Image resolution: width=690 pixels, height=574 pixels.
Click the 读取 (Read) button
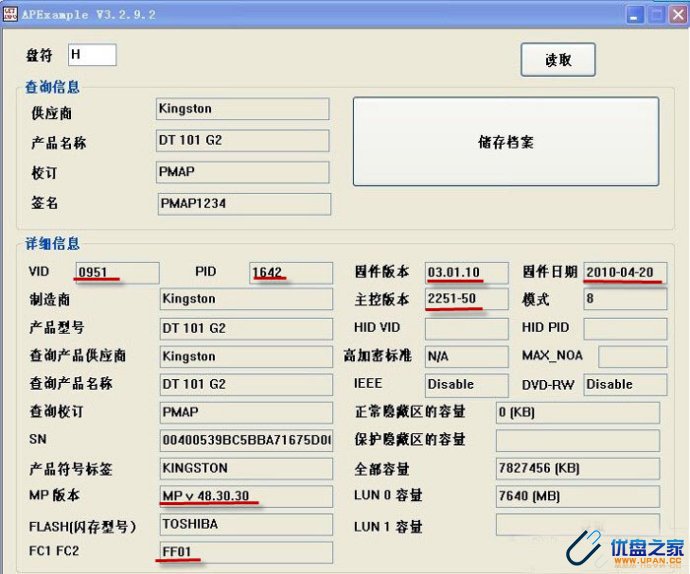pos(558,59)
